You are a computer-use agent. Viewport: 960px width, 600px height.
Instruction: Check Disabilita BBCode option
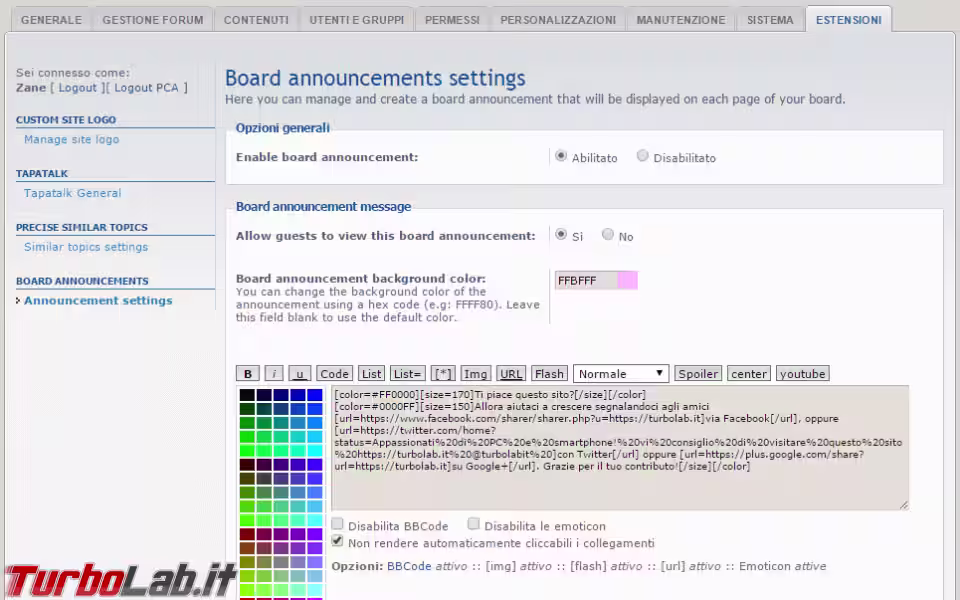pos(337,523)
